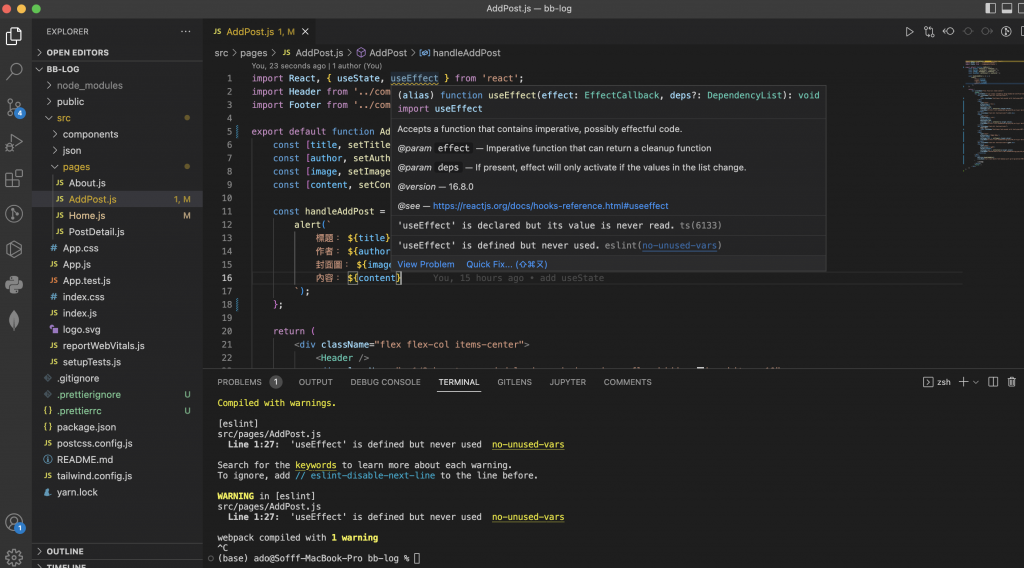1024x568 pixels.
Task: Switch to the JUPYTER panel tab
Action: (x=568, y=382)
